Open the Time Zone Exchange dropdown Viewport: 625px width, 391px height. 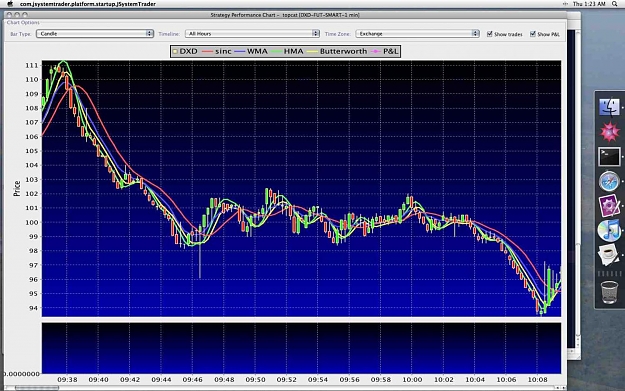tap(417, 34)
